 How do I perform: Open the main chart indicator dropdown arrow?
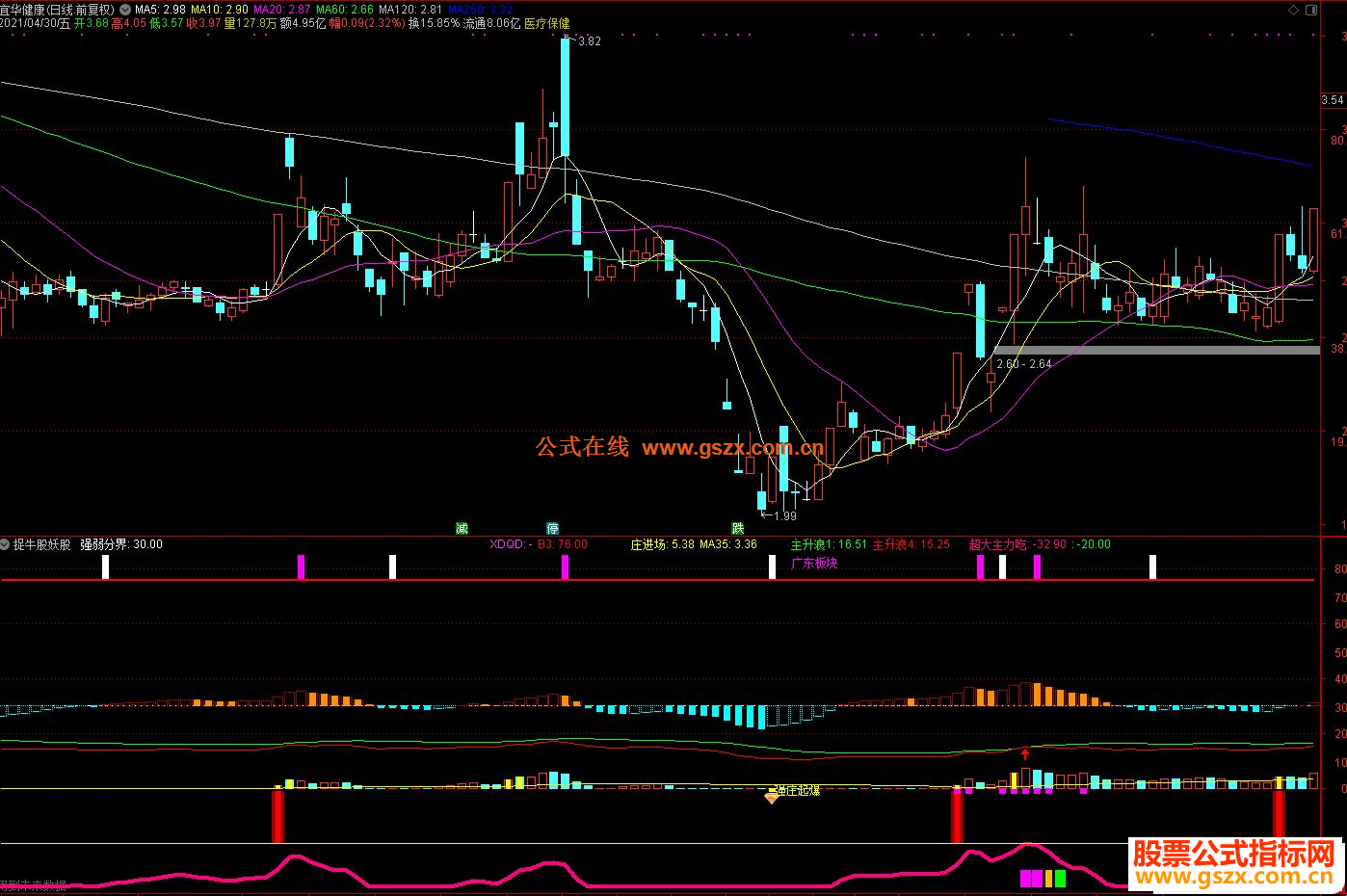(124, 10)
